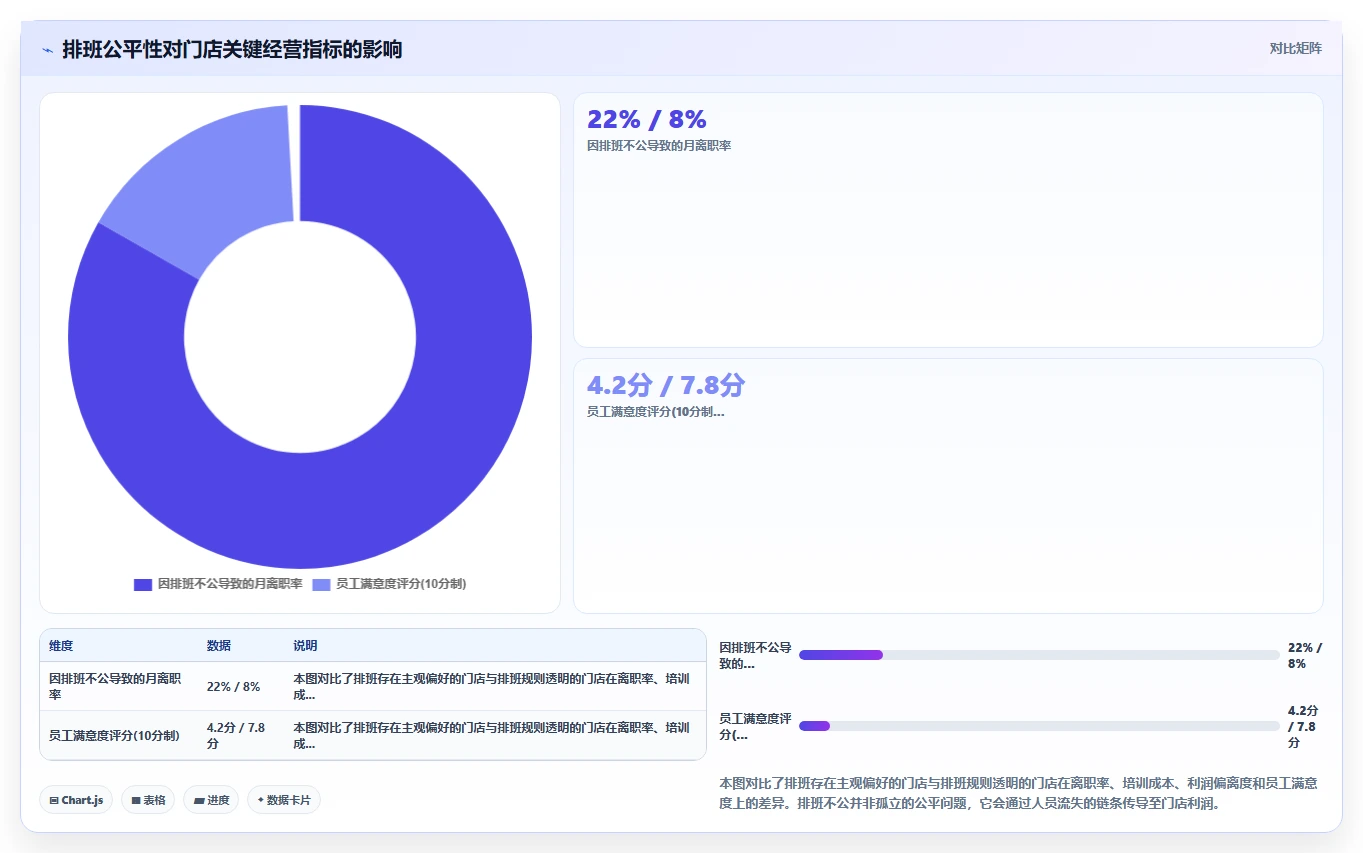The image size is (1363, 853).
Task: Click the 4.2分 / 7.8分 progress value label
Action: tap(1303, 726)
